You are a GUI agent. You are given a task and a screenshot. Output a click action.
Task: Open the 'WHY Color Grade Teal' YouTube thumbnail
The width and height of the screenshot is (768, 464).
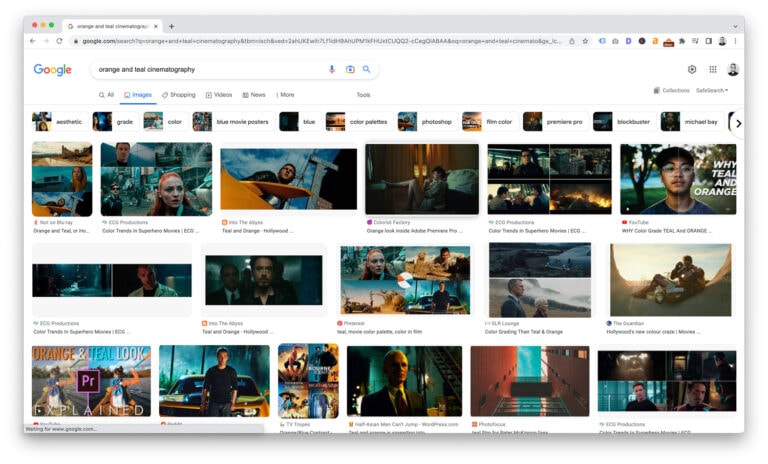(678, 179)
